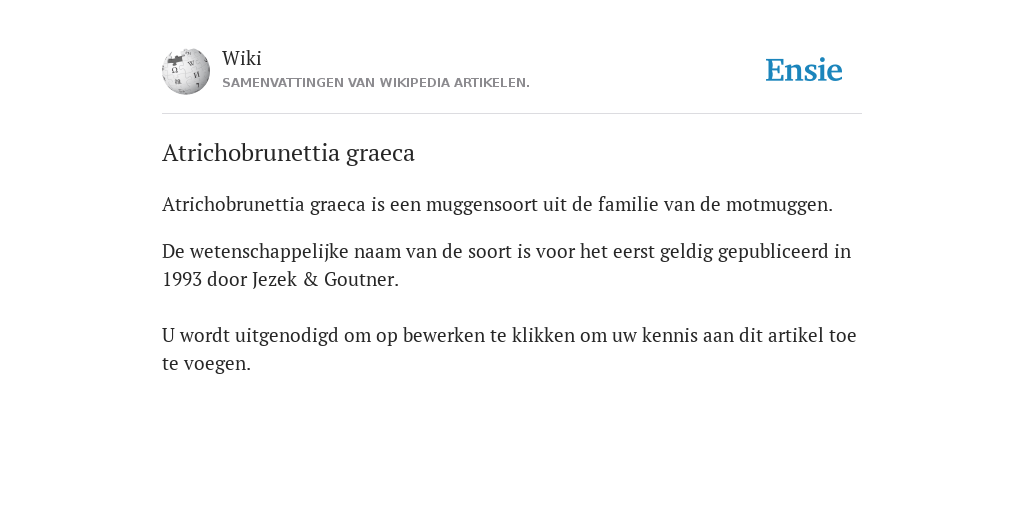Click the Atrichobrunettia graeca article heading
This screenshot has width=1024, height=512.
coord(288,153)
